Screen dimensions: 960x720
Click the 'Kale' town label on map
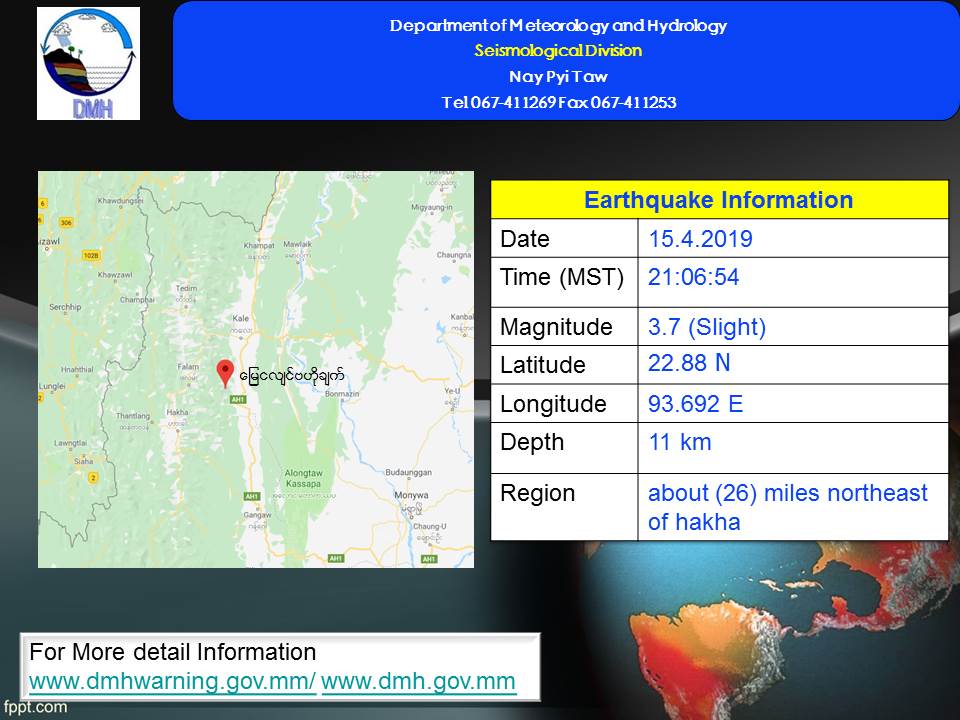coord(241,318)
